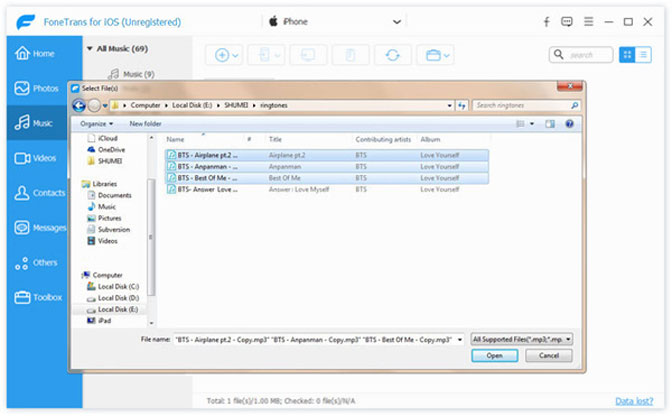Select iCloud in navigation pane
The height and width of the screenshot is (416, 672).
[x=102, y=138]
